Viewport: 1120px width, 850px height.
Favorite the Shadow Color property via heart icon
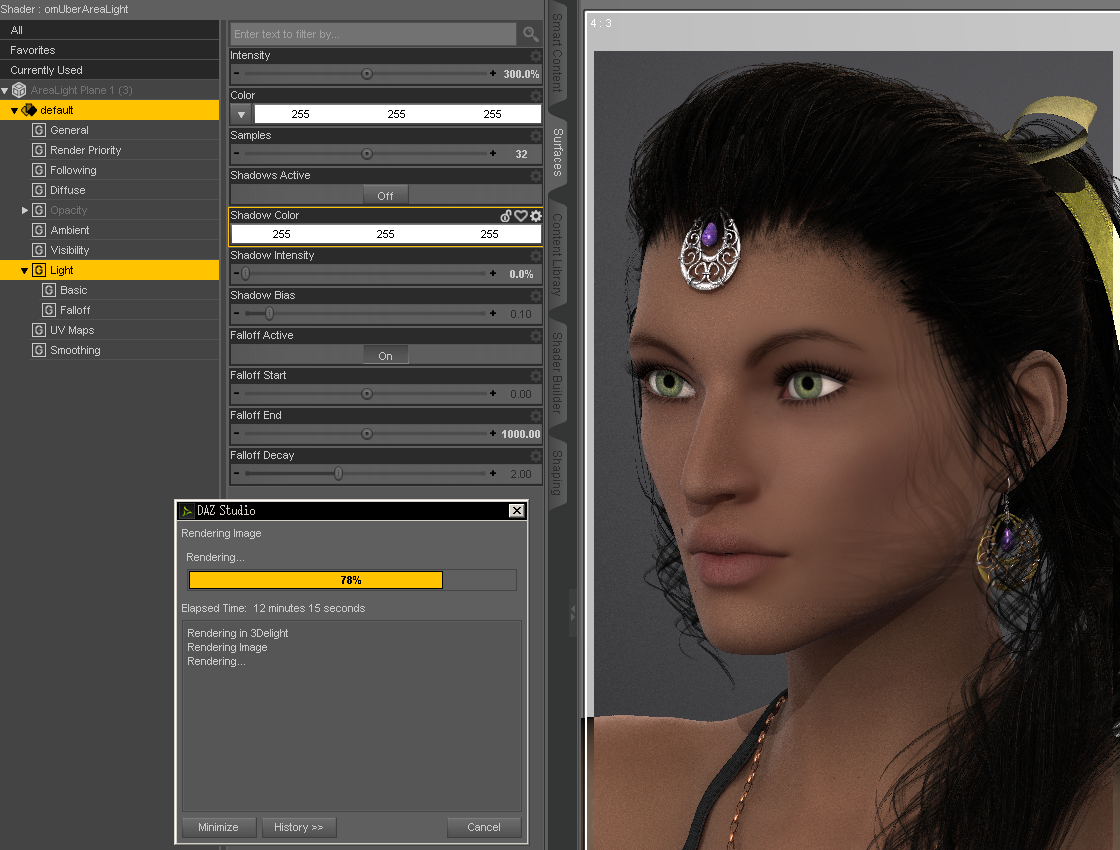pyautogui.click(x=521, y=215)
